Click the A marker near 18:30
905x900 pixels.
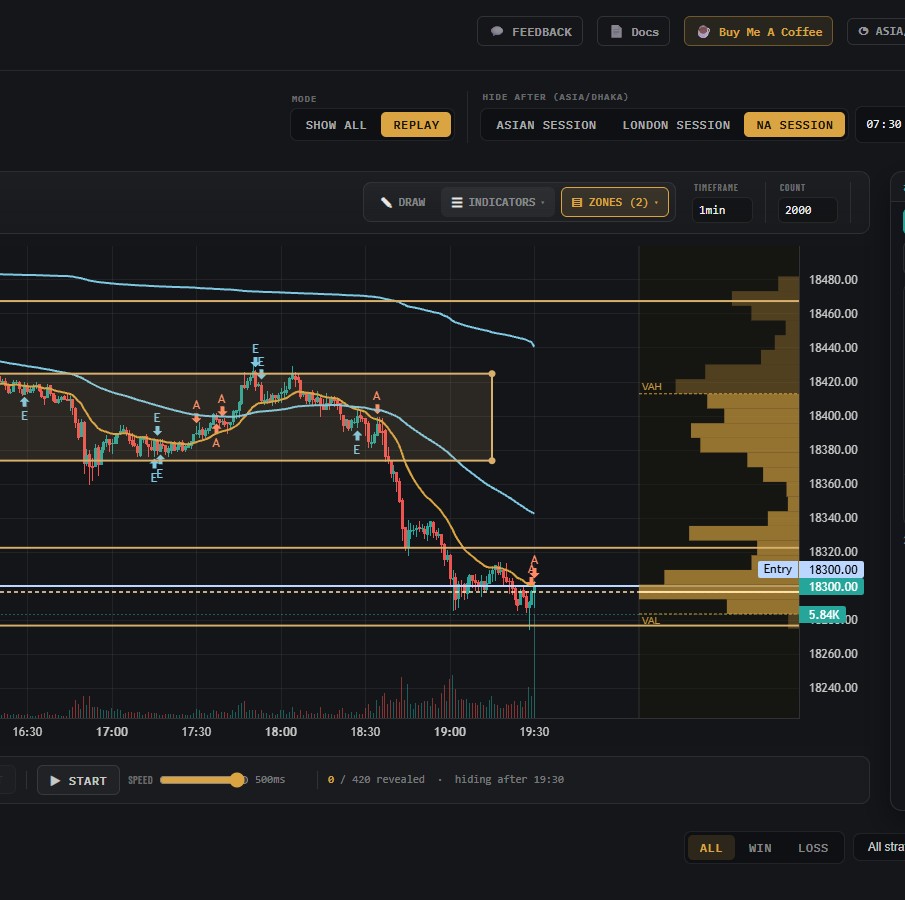click(376, 396)
